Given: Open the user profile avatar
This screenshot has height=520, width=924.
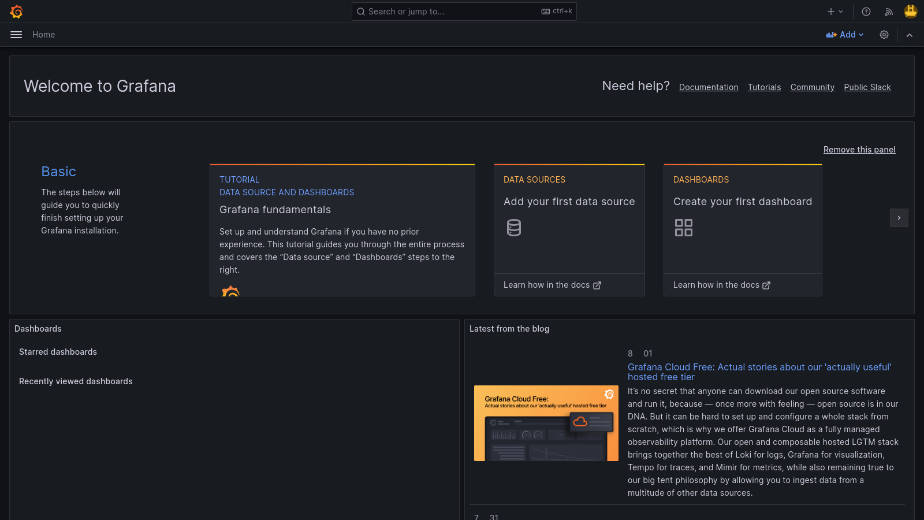Looking at the screenshot, I should pyautogui.click(x=910, y=11).
